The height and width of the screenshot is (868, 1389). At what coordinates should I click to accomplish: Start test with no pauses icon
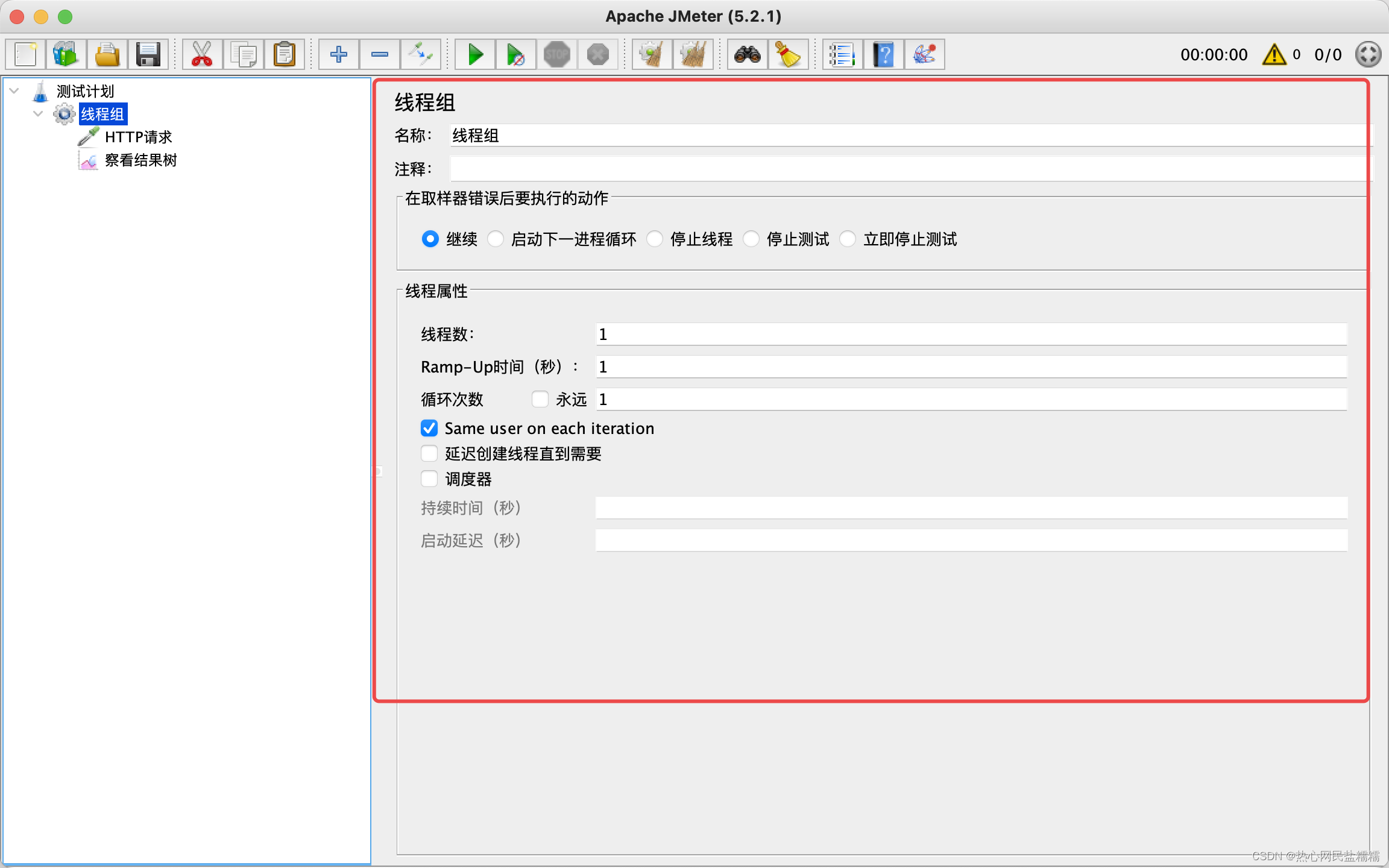516,54
